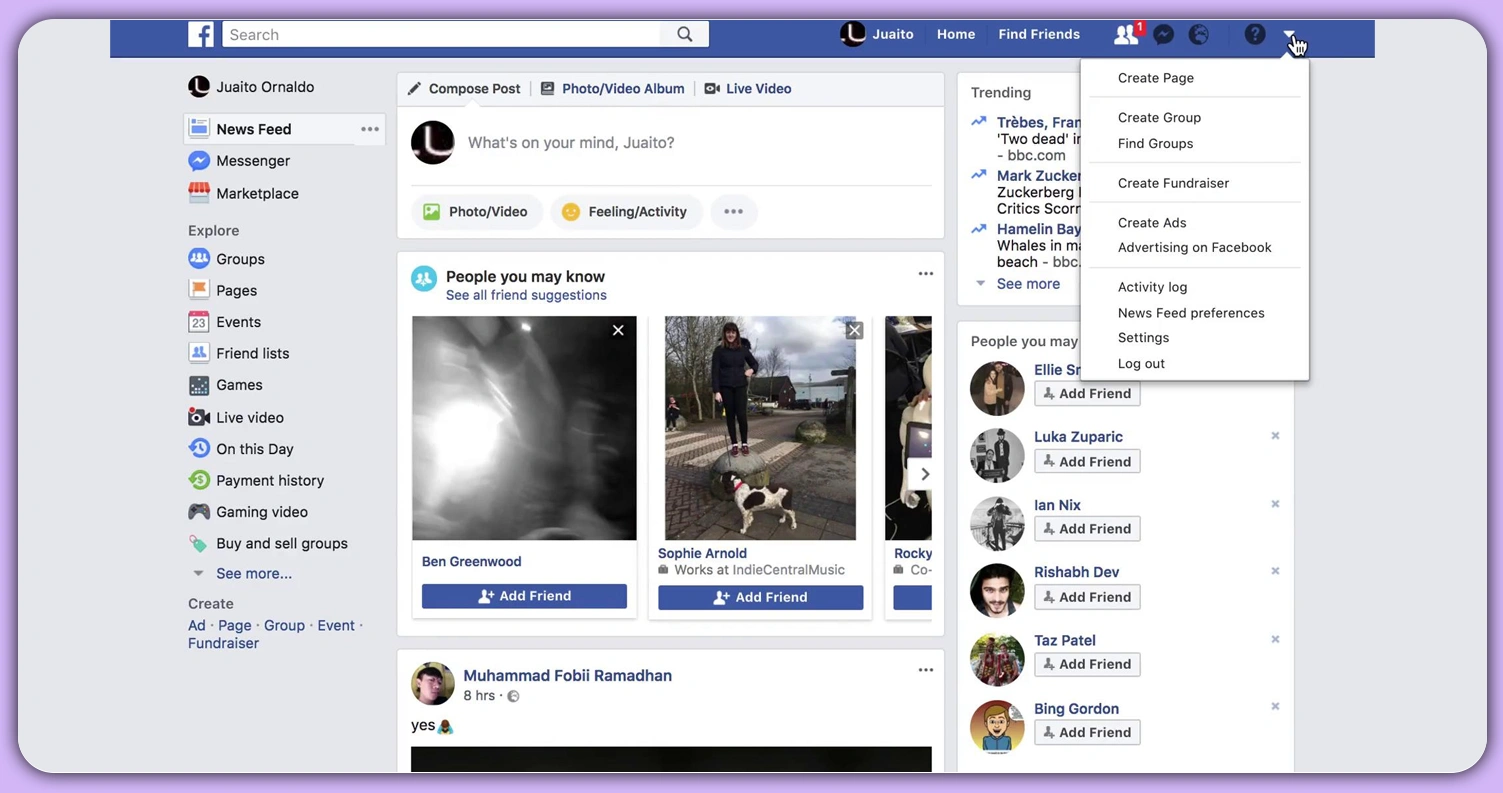Image resolution: width=1503 pixels, height=793 pixels.
Task: Select Settings from the account menu
Action: point(1143,337)
